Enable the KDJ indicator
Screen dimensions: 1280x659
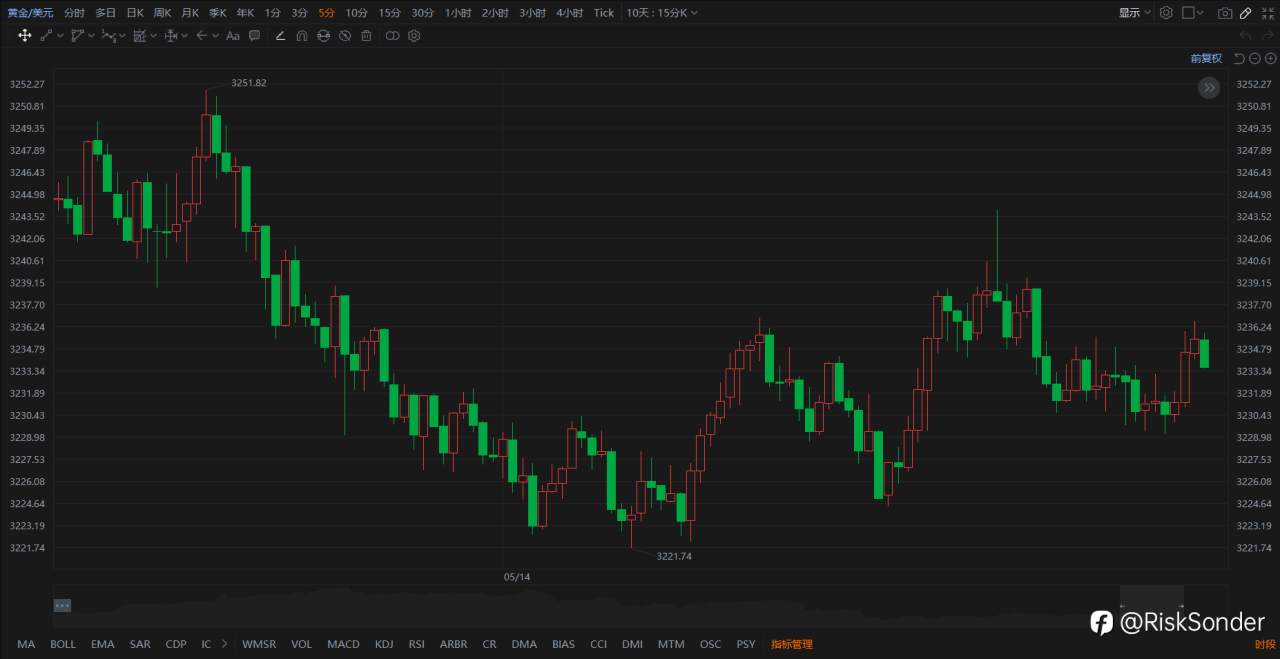pyautogui.click(x=384, y=644)
